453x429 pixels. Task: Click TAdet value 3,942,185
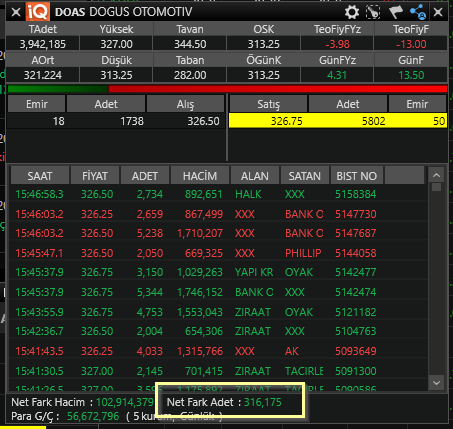43,44
